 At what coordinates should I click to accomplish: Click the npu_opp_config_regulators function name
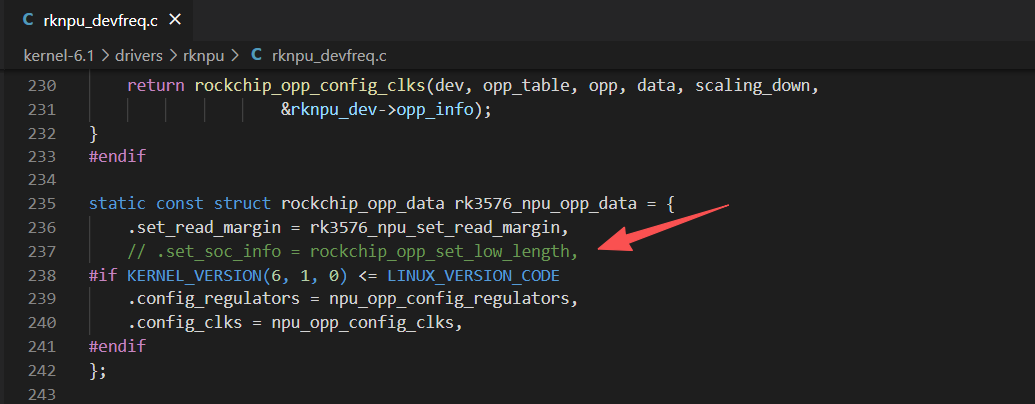(449, 299)
